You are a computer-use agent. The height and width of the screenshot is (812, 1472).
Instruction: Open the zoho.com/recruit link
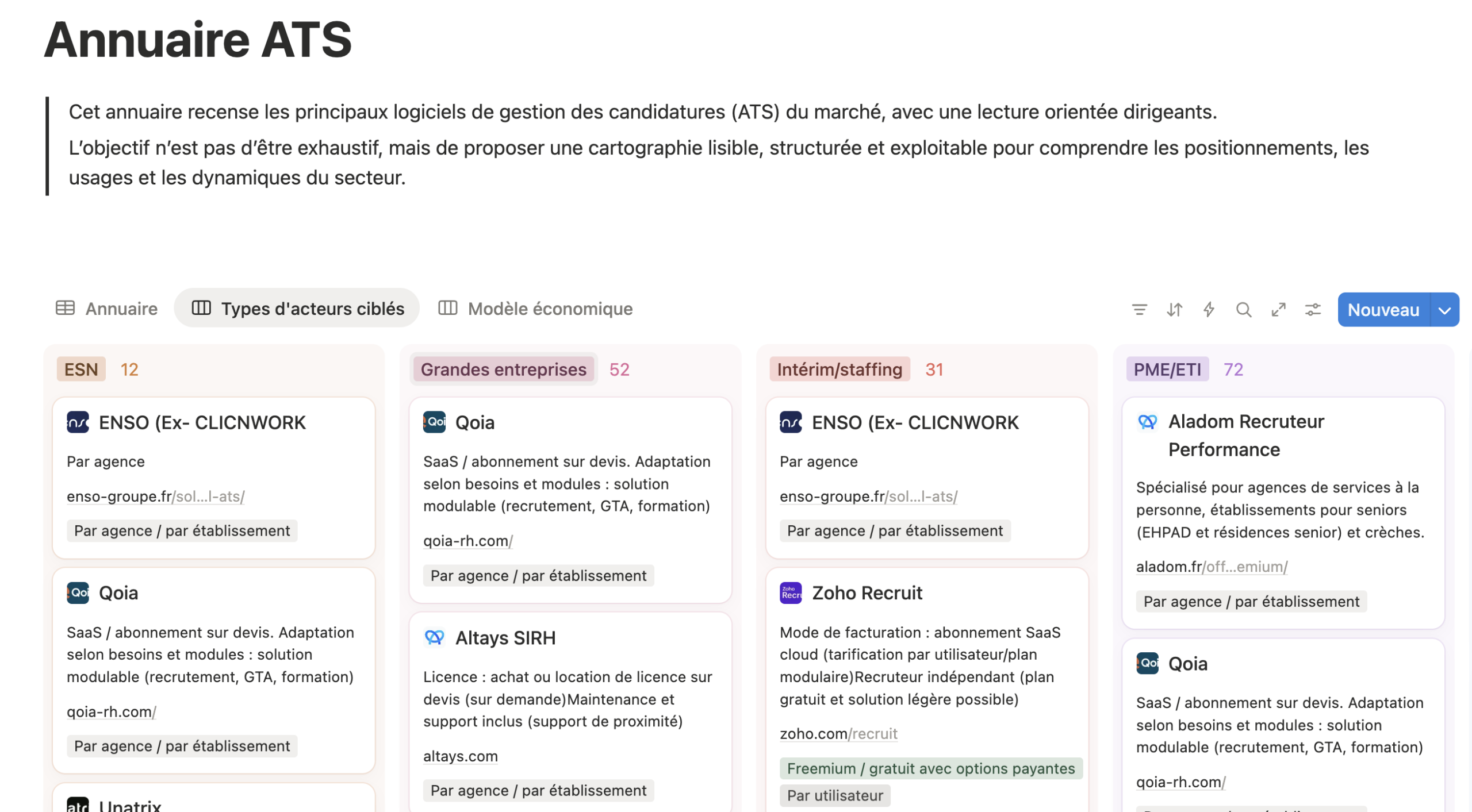[x=838, y=734]
